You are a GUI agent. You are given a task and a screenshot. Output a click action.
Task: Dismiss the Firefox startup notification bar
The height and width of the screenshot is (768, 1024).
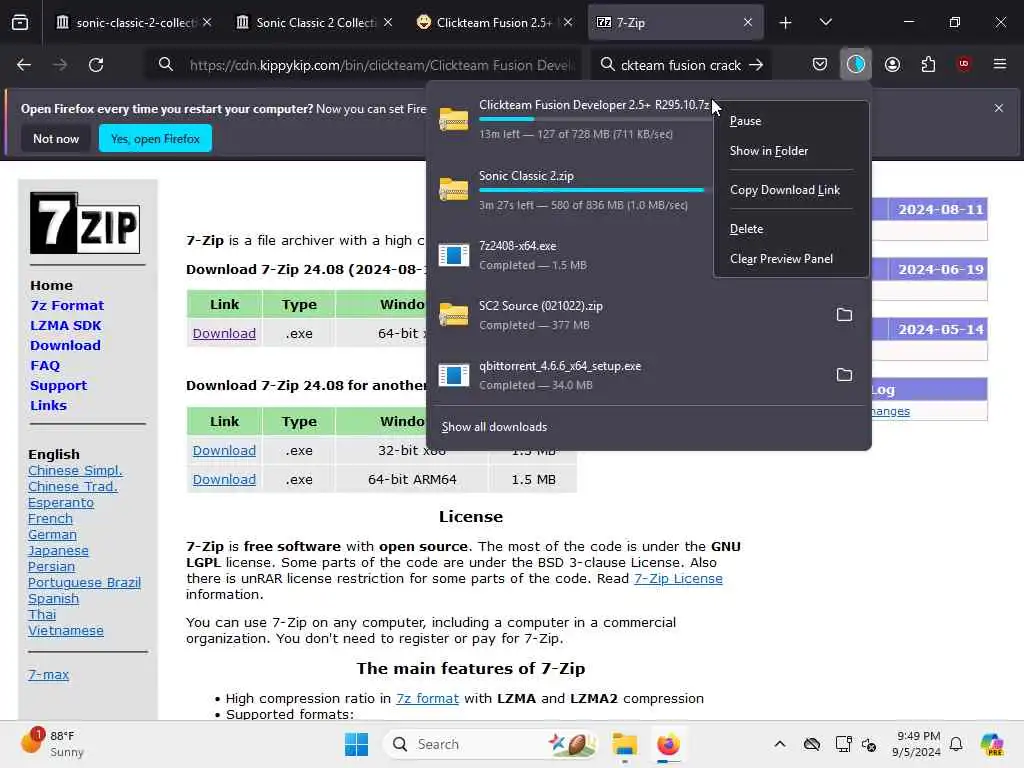click(x=999, y=108)
